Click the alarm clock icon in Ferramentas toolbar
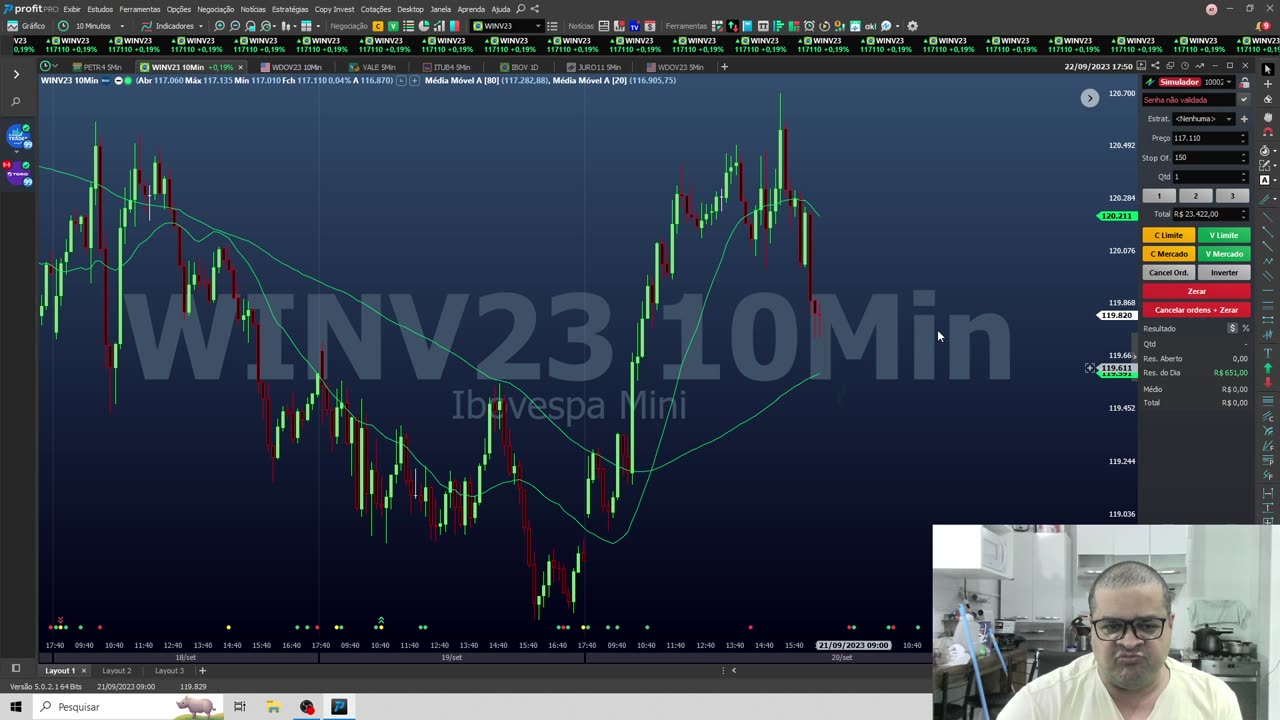Screen dimensions: 1280x720 pyautogui.click(x=809, y=26)
